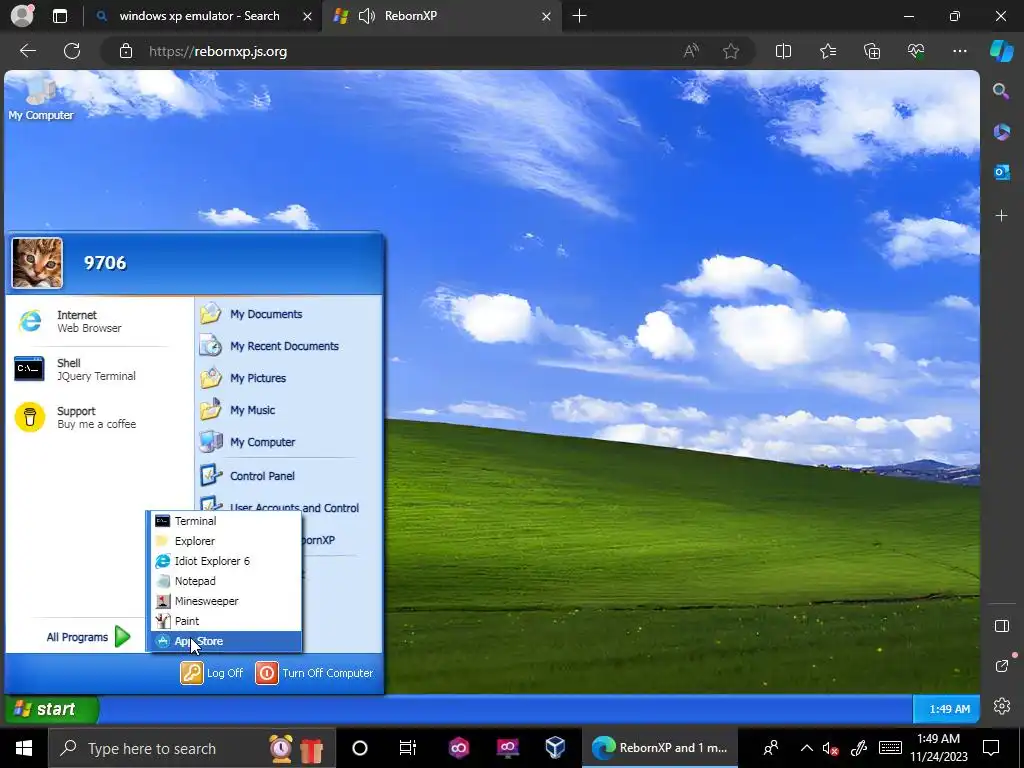Image resolution: width=1024 pixels, height=768 pixels.
Task: Show hidden system tray icons
Action: [x=807, y=748]
